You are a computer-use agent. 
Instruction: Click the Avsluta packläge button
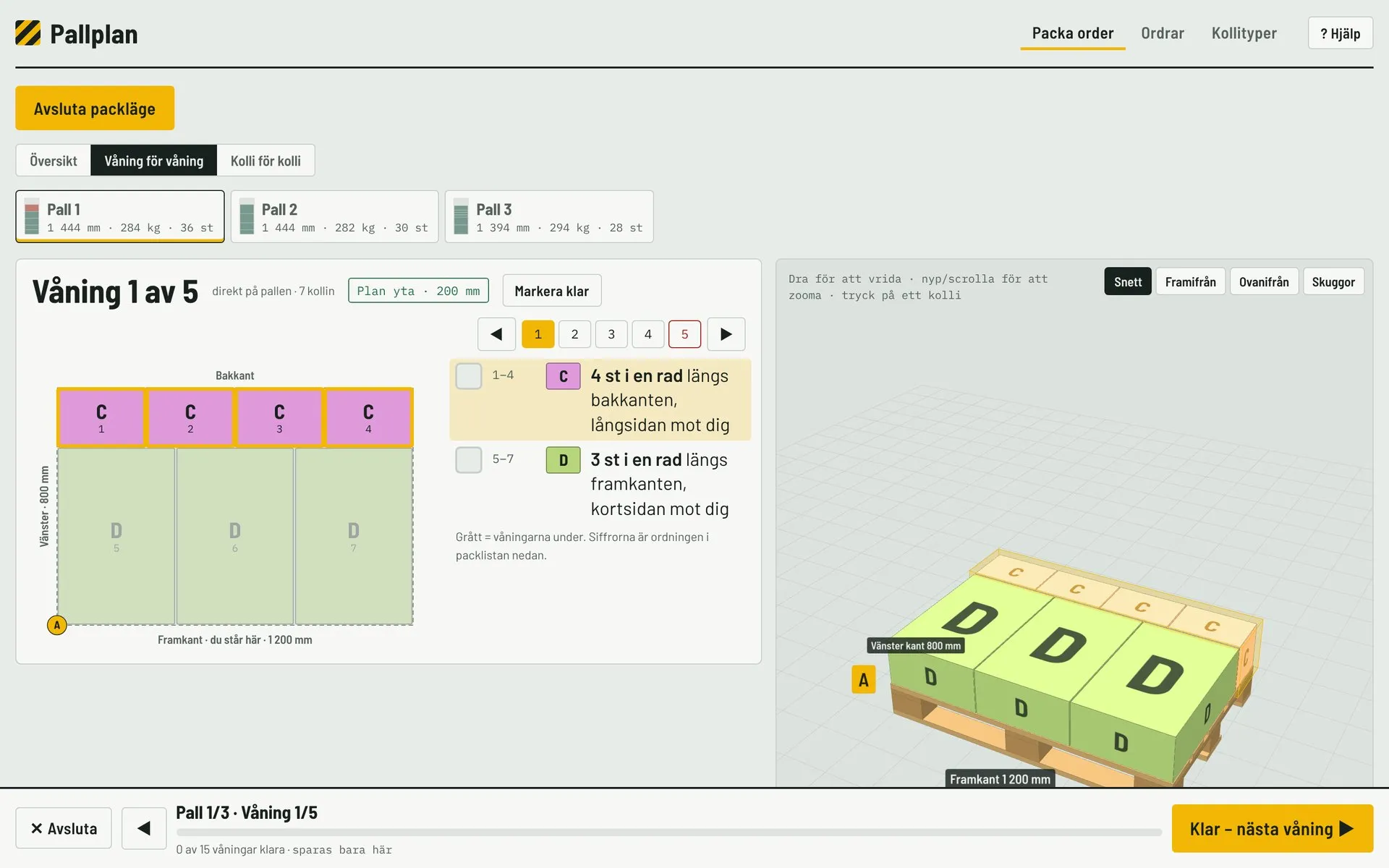point(95,109)
